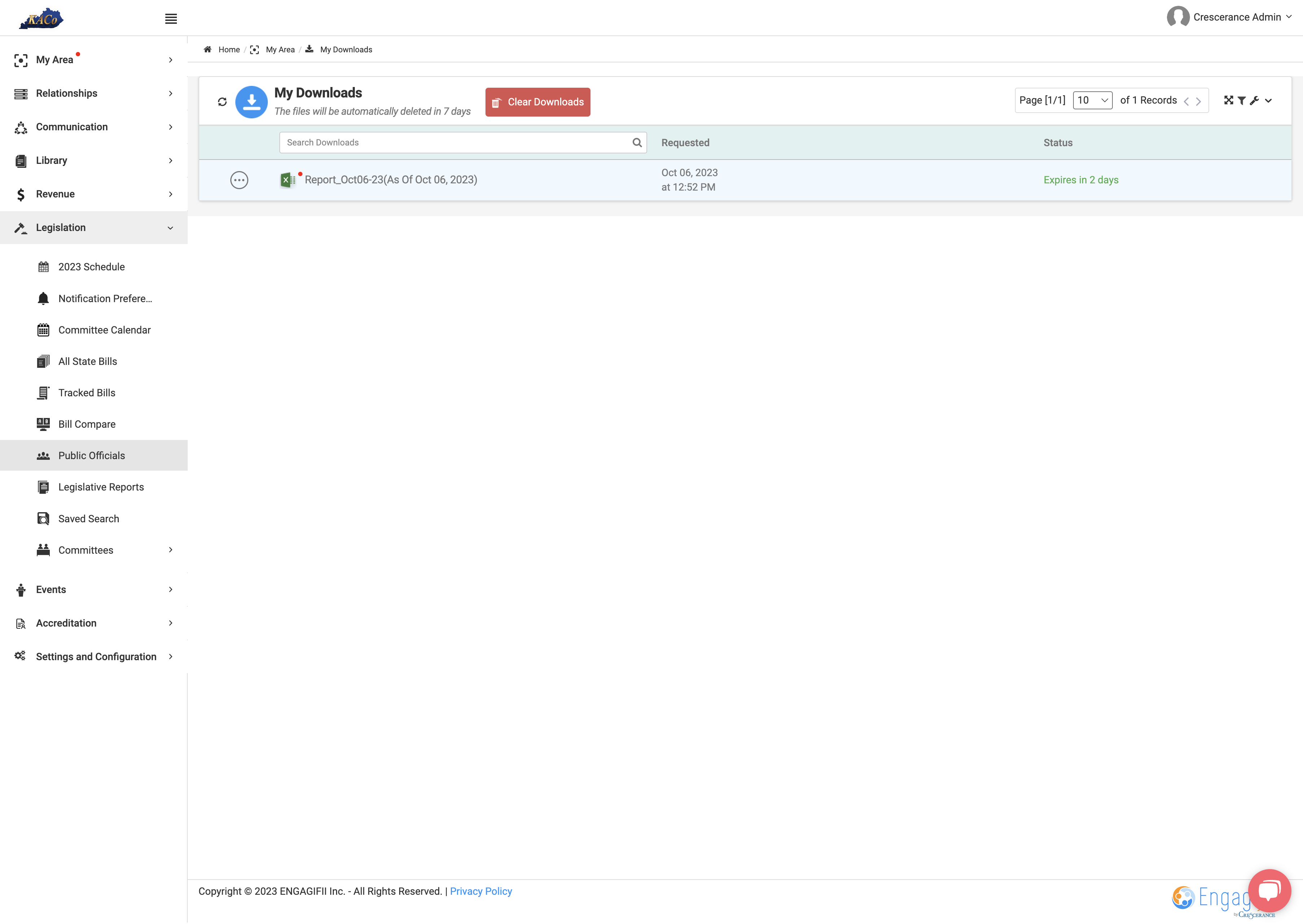Click the Home icon in breadcrumb

tap(208, 49)
